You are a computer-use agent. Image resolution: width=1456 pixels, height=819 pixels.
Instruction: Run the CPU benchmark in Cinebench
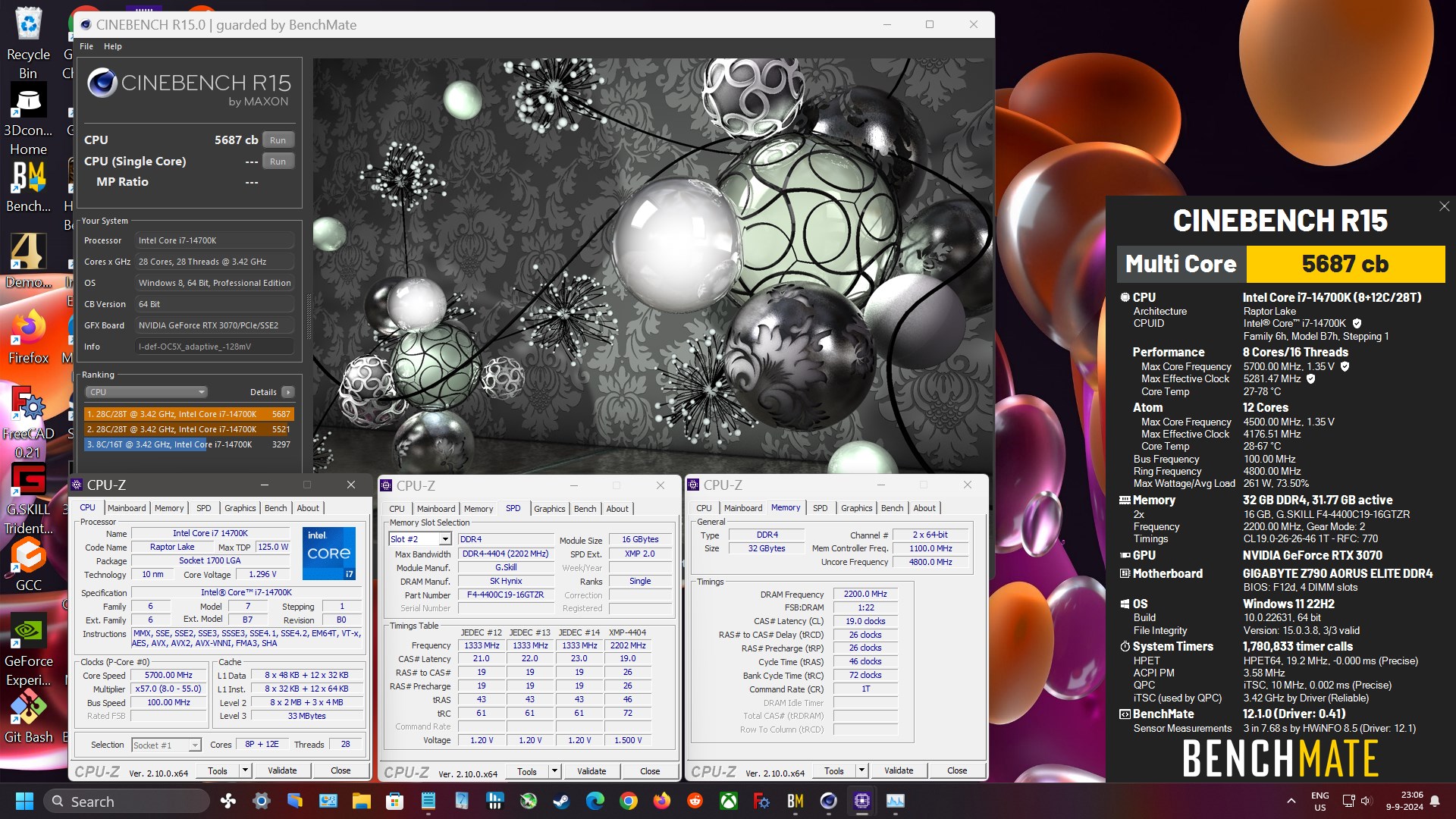[278, 140]
